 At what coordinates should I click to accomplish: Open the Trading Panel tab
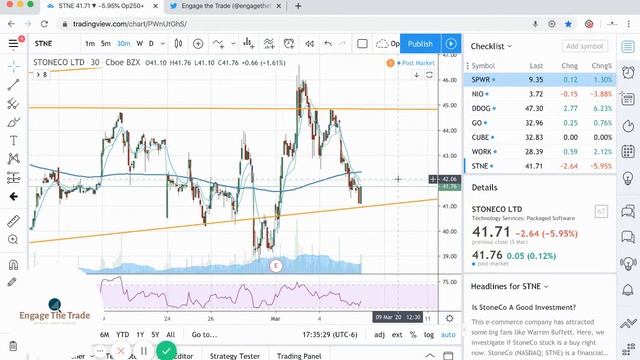coord(299,356)
